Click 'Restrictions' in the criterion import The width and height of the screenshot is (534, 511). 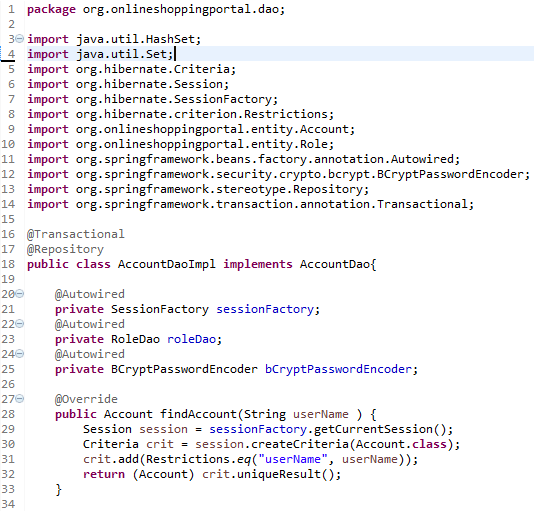285,114
